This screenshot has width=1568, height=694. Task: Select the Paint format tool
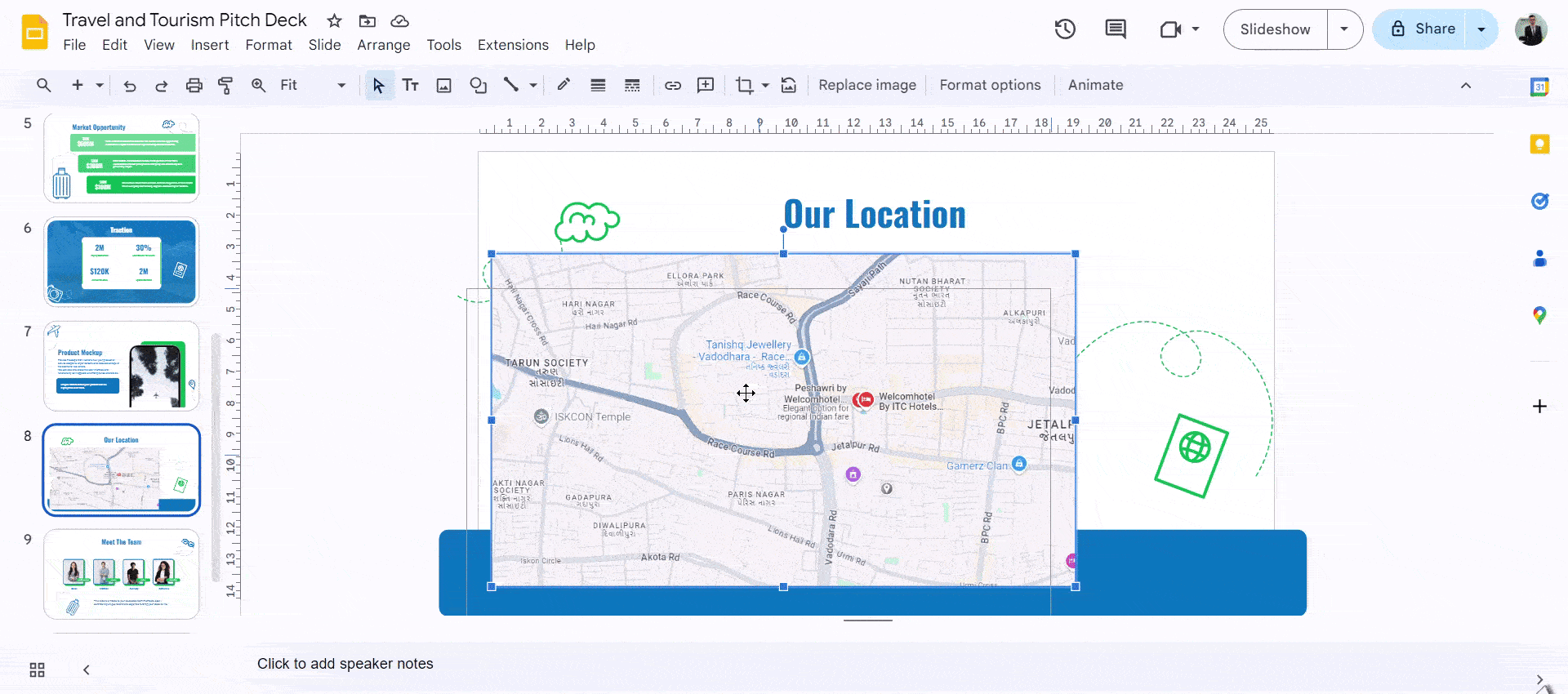pos(225,86)
